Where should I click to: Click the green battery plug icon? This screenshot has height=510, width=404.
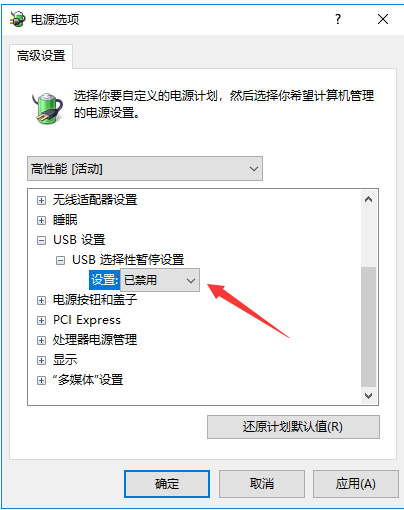pyautogui.click(x=48, y=108)
